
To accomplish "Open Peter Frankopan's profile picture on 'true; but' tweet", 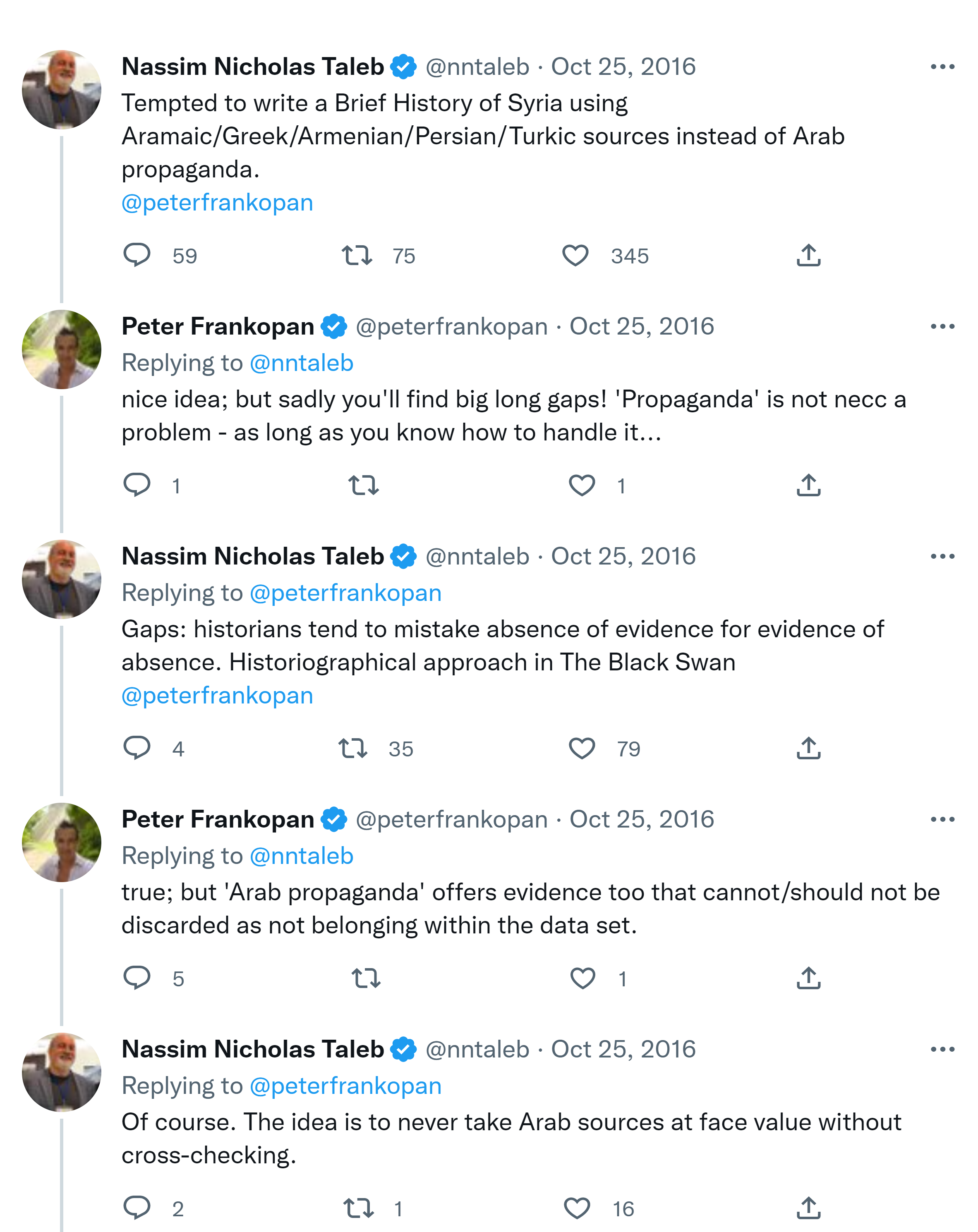I will tap(62, 842).
